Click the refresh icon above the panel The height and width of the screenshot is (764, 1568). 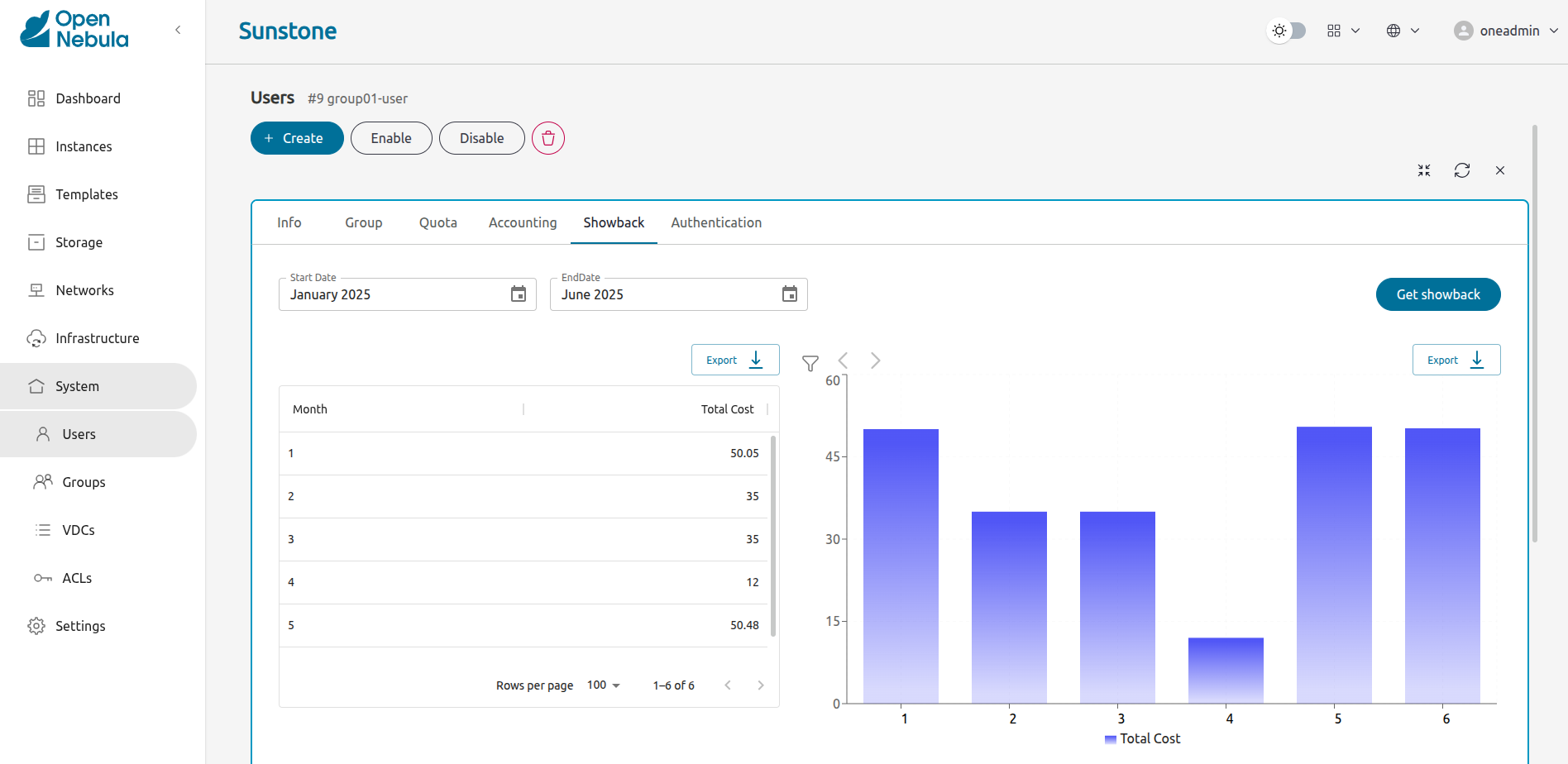[x=1461, y=170]
